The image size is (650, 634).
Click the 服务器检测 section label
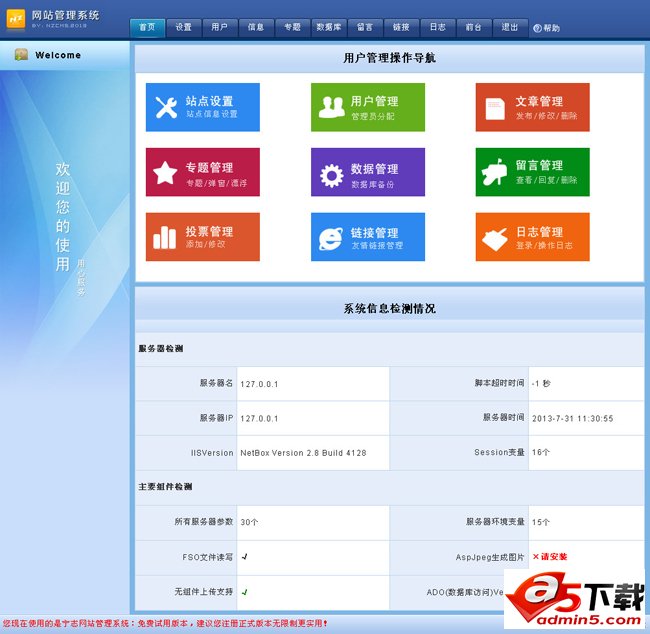click(x=161, y=349)
